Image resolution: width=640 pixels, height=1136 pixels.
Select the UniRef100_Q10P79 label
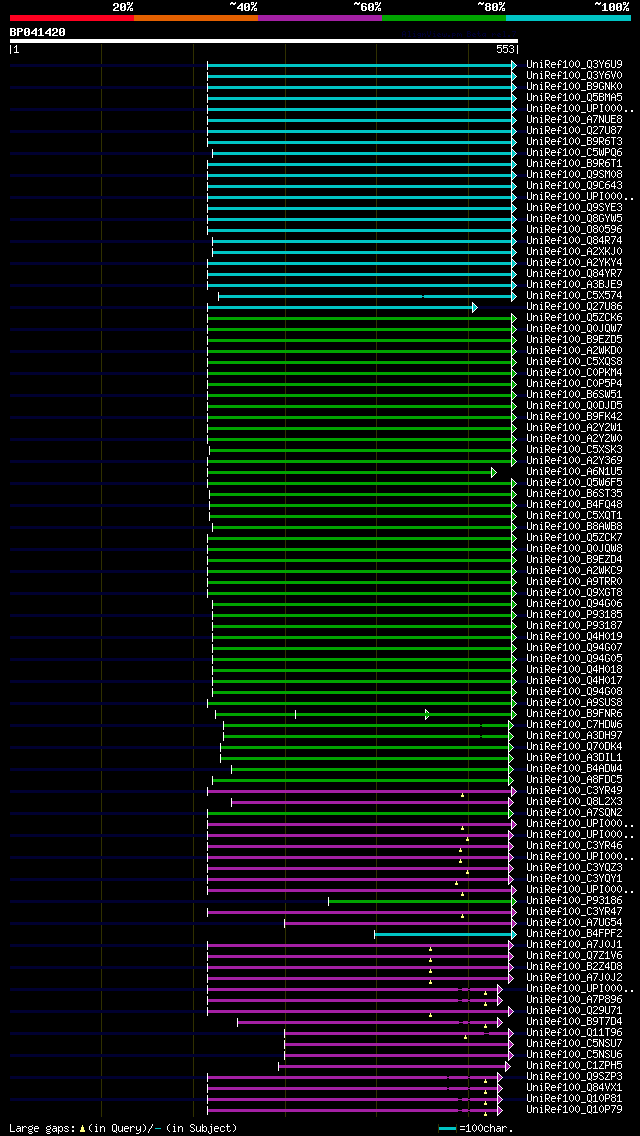tap(574, 1108)
